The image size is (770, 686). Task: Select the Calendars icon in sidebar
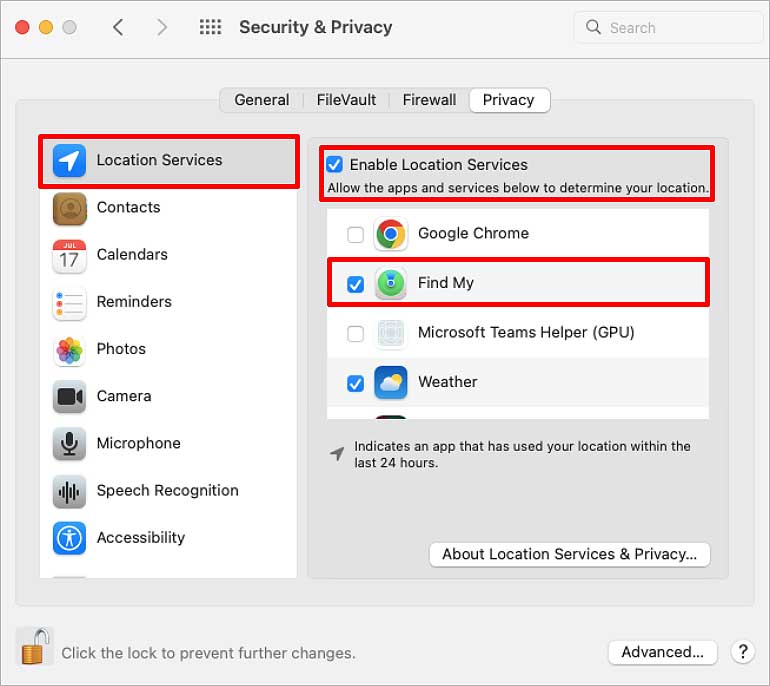69,255
